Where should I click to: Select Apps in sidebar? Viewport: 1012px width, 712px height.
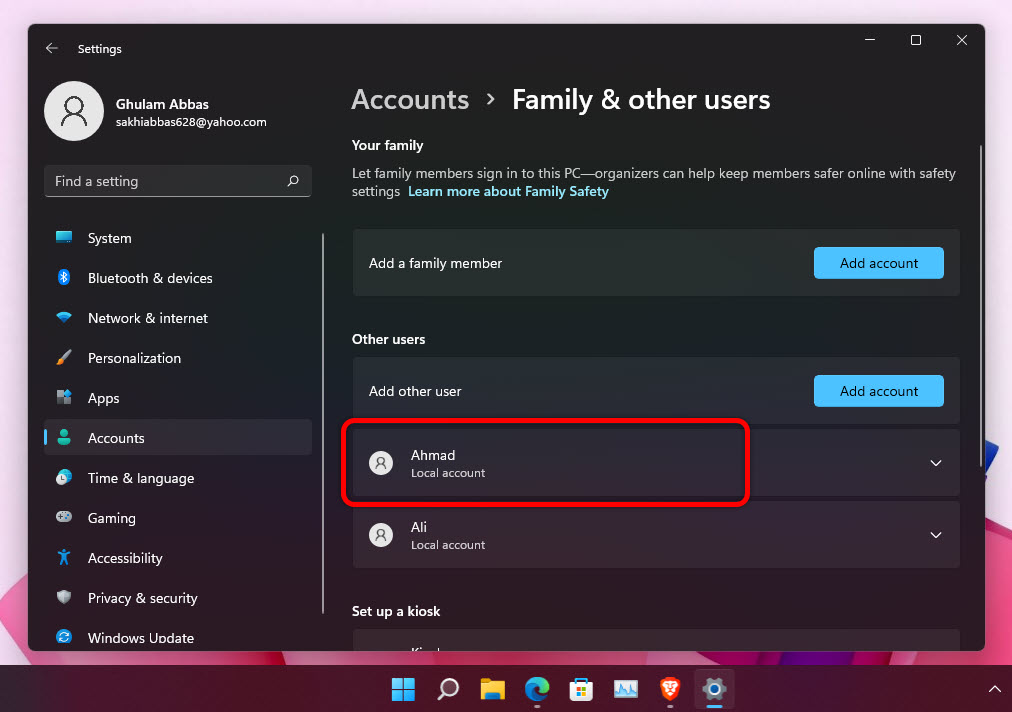[x=177, y=398]
